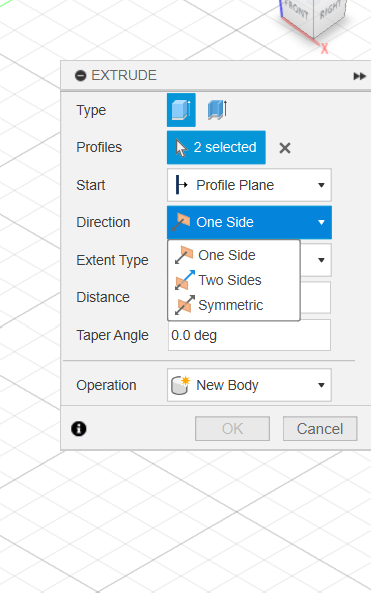Select the solid Extrude type icon
Image resolution: width=371 pixels, height=593 pixels.
[181, 110]
